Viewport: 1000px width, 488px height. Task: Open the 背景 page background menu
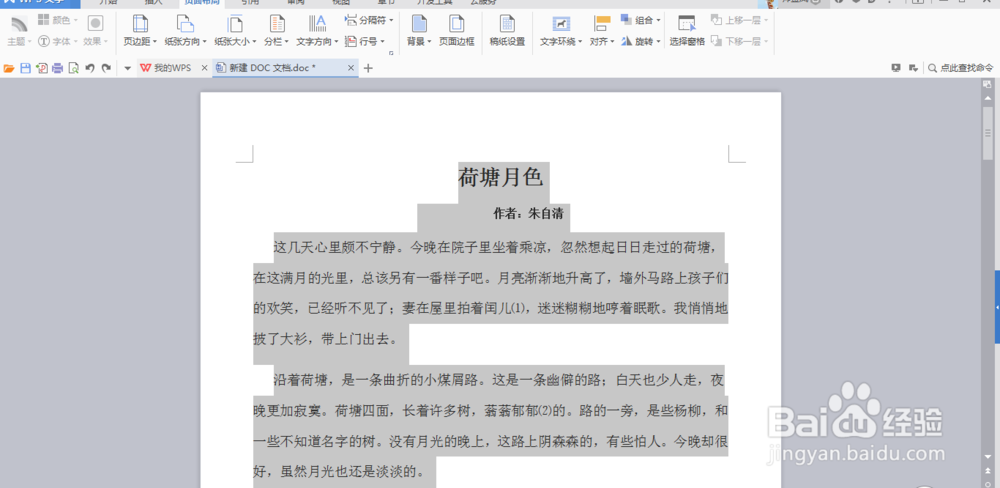click(x=420, y=31)
